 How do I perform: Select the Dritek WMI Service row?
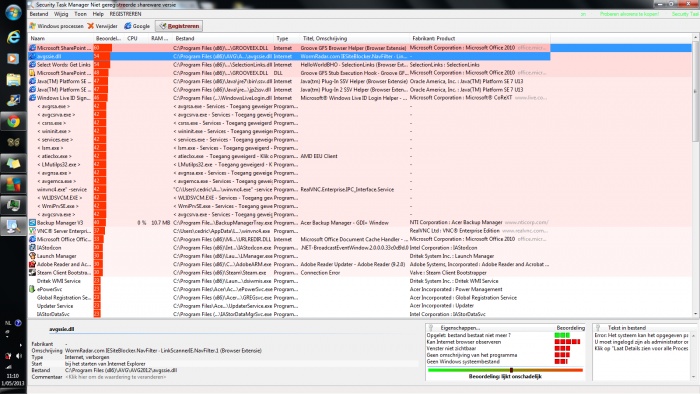tap(289, 281)
